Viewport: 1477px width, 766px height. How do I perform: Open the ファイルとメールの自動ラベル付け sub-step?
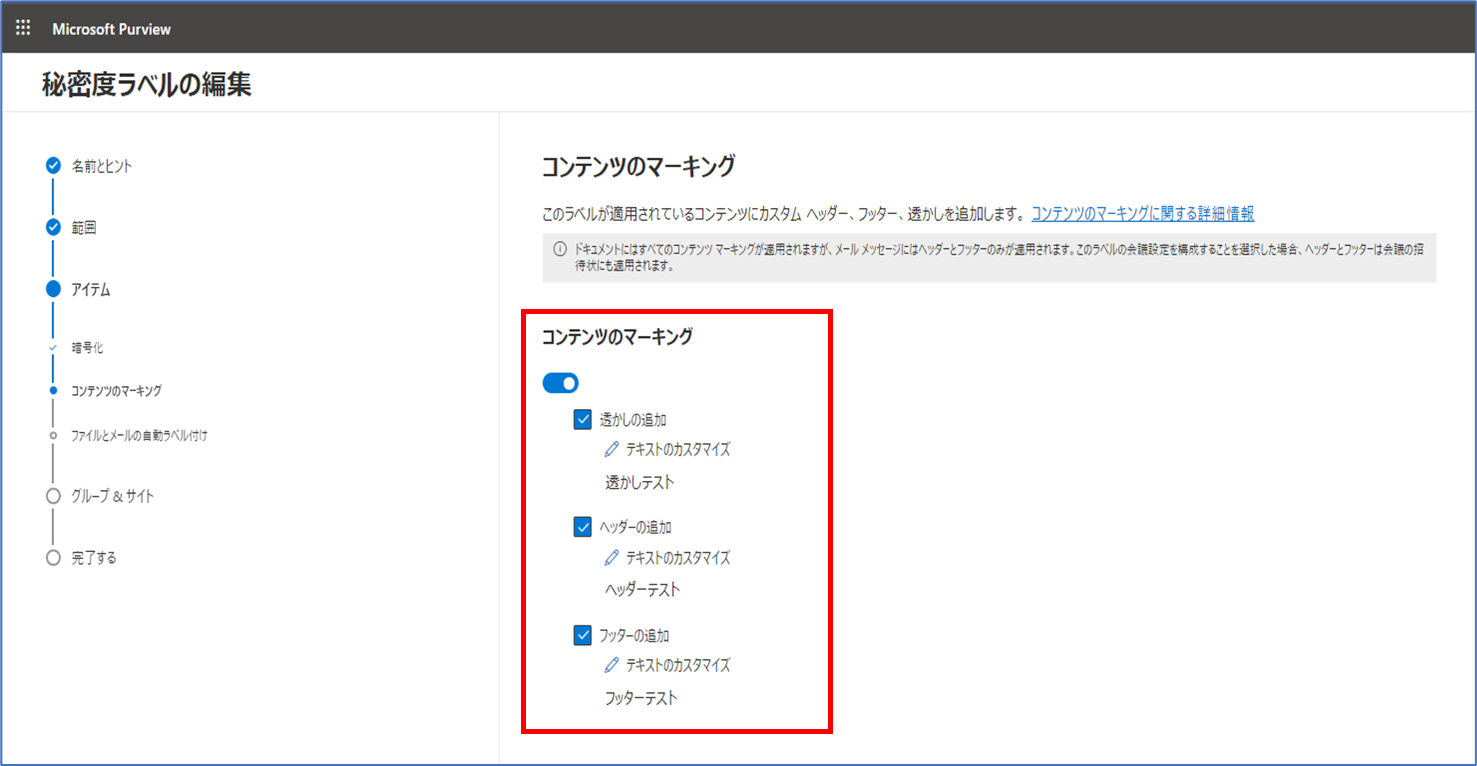coord(139,435)
